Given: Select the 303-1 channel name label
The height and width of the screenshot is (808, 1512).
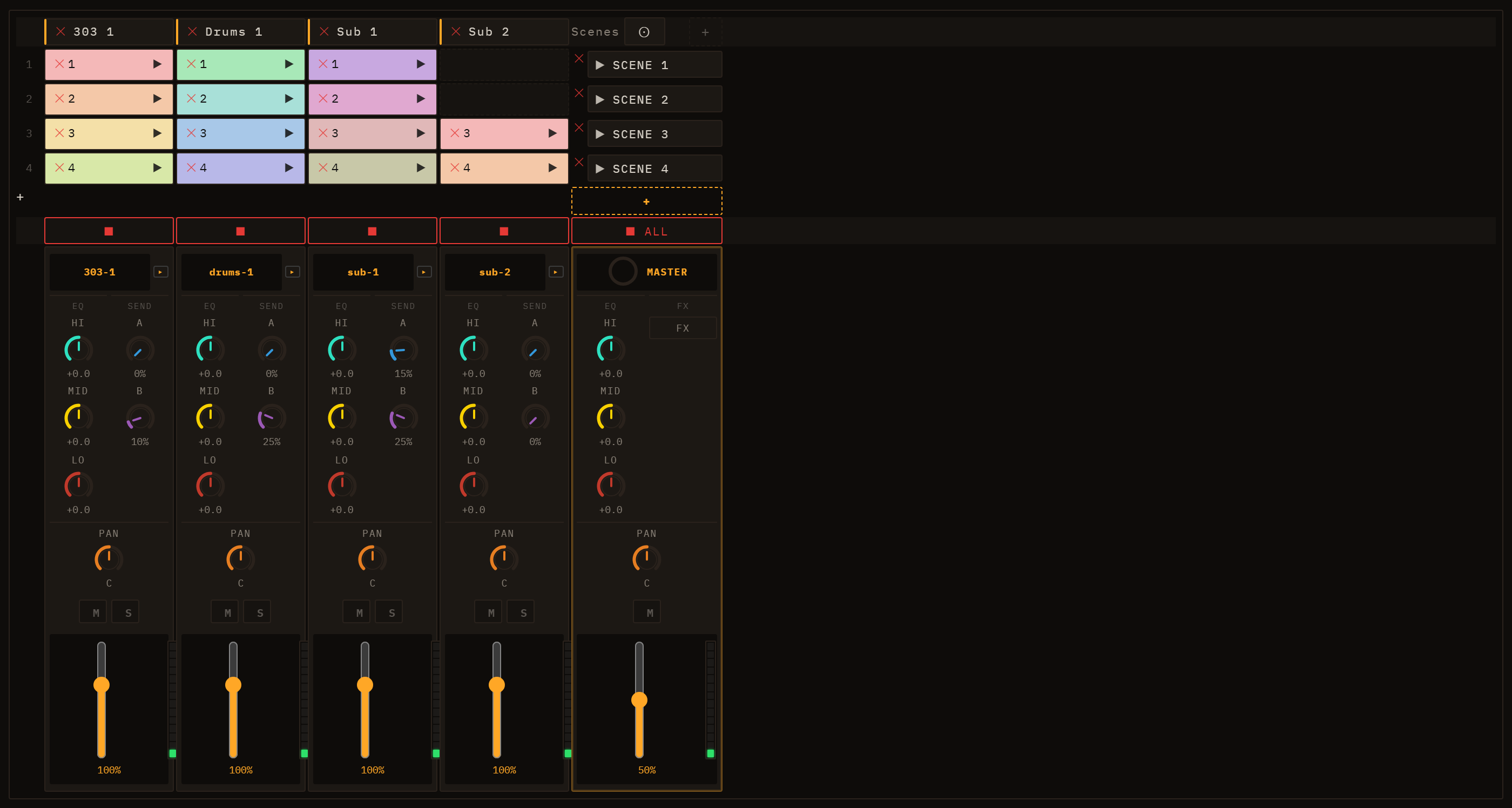Looking at the screenshot, I should click(x=100, y=272).
